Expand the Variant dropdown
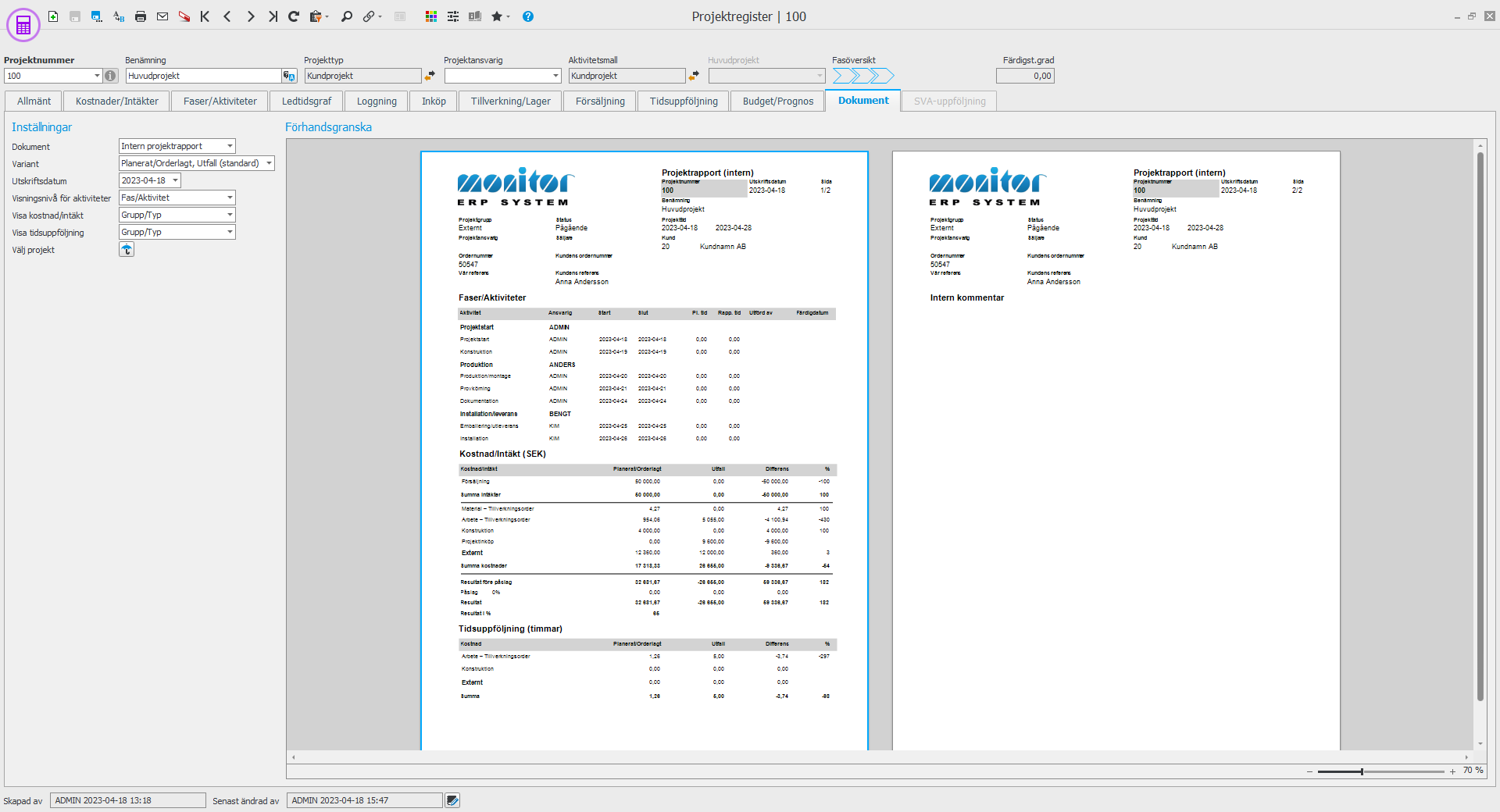Viewport: 1500px width, 812px height. tap(269, 163)
